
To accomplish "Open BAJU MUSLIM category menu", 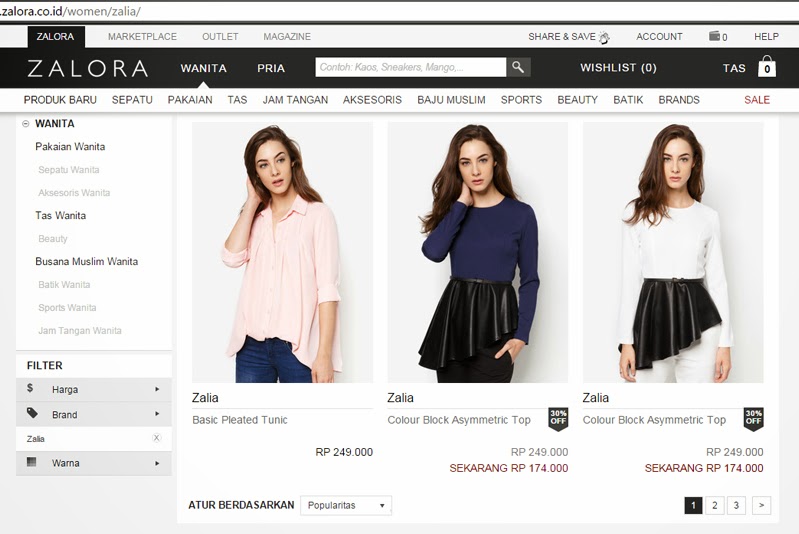I will pos(451,100).
